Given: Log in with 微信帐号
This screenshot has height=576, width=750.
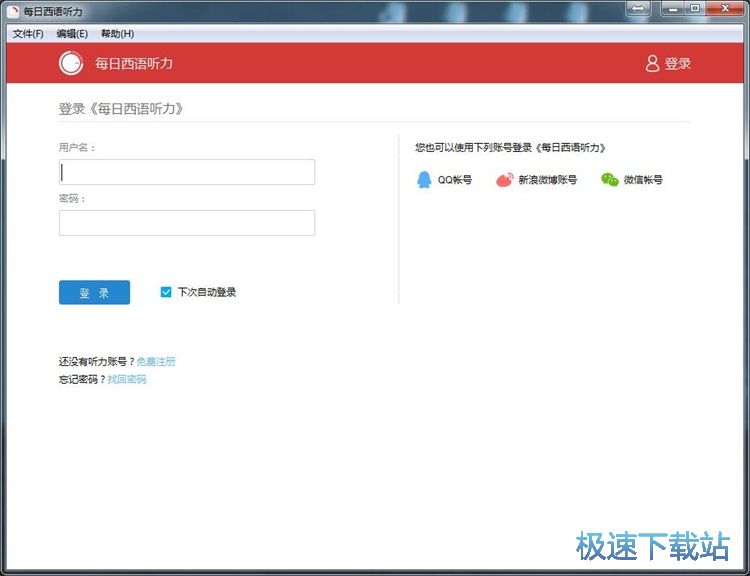Looking at the screenshot, I should tap(632, 180).
